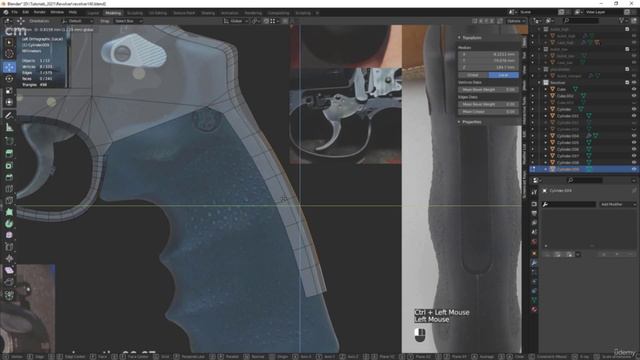The image size is (640, 360).
Task: Click the Median X value field
Action: click(x=489, y=54)
